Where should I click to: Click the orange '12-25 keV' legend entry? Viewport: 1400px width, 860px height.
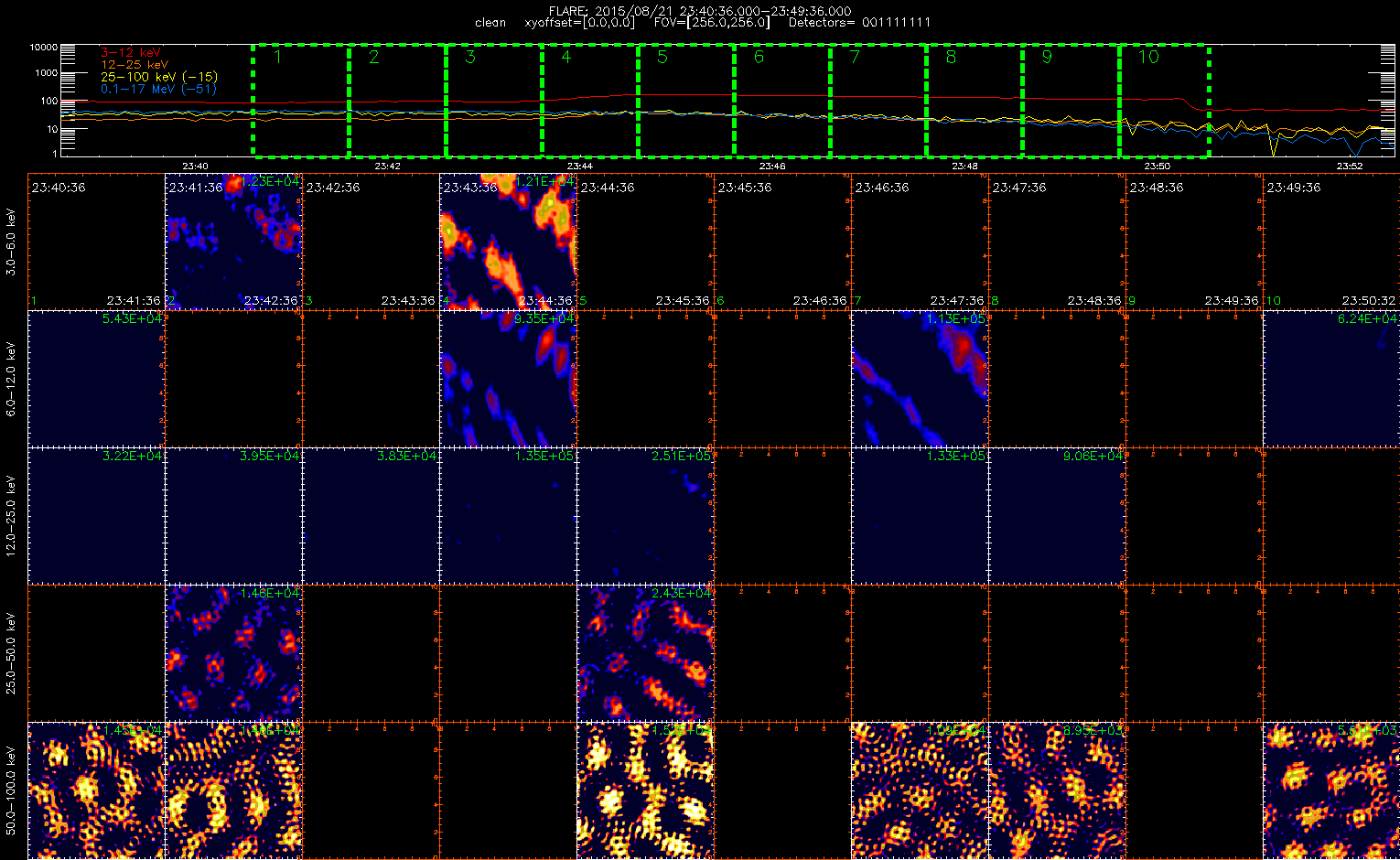pyautogui.click(x=135, y=65)
